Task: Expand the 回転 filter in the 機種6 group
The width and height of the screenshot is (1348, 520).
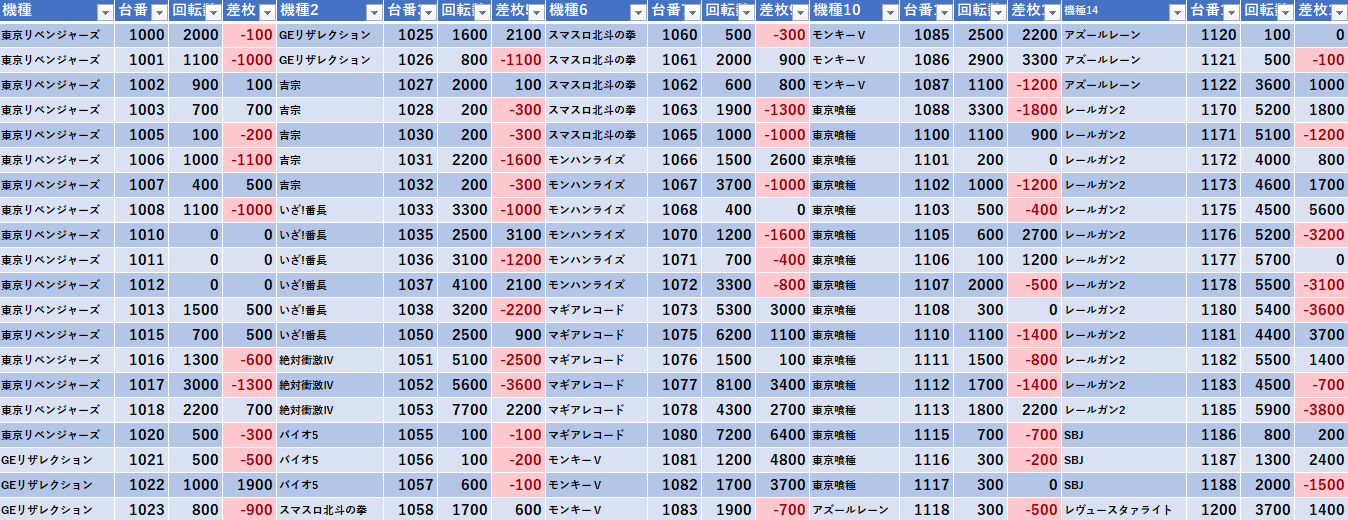Action: pos(744,12)
